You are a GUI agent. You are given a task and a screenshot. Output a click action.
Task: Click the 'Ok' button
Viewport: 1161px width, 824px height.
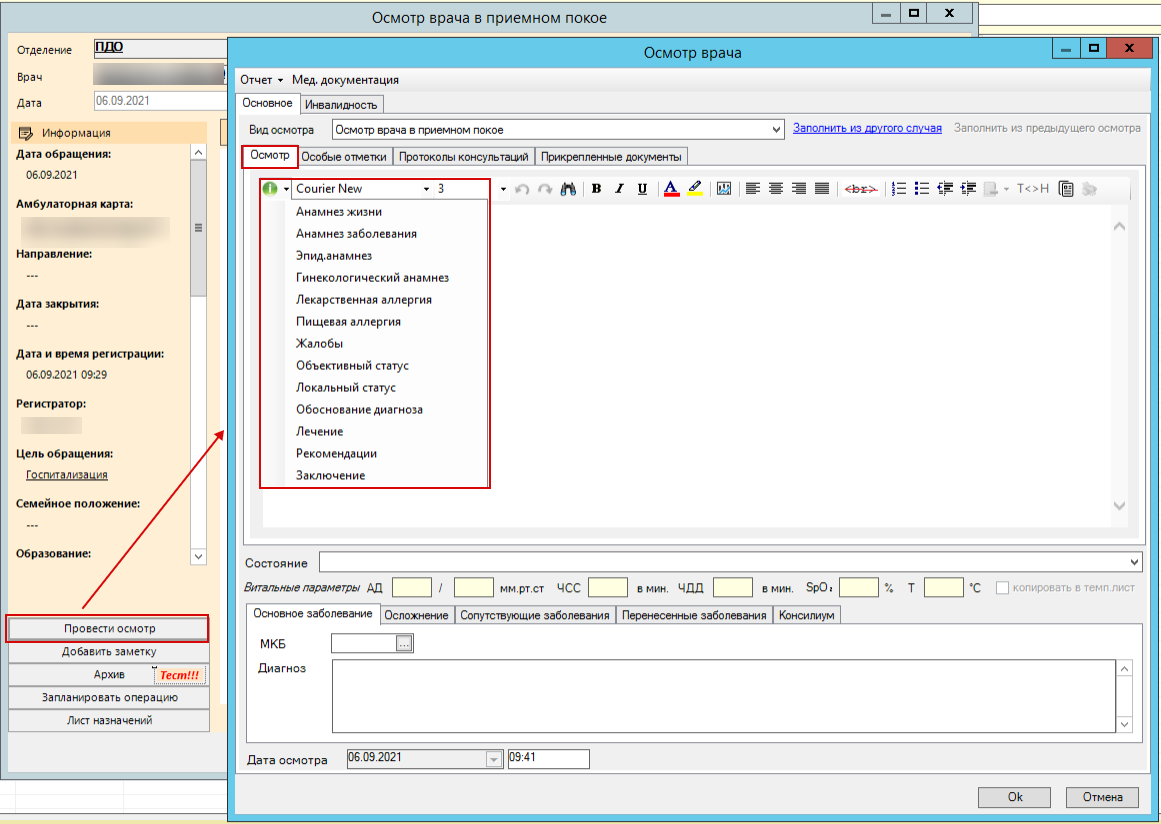coord(1014,797)
